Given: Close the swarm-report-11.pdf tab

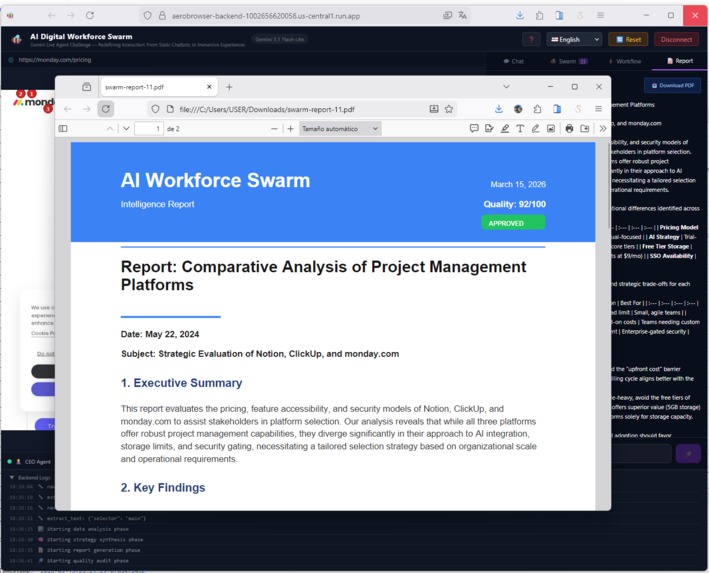Looking at the screenshot, I should coord(209,87).
